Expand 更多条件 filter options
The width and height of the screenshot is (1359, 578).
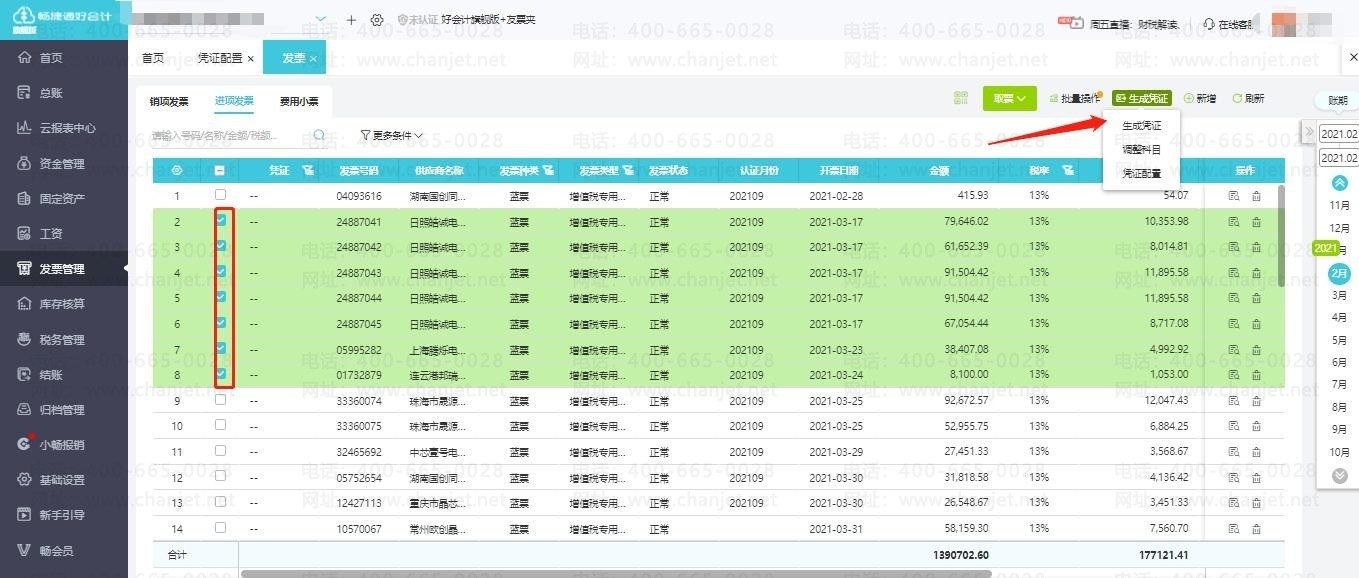[x=392, y=135]
